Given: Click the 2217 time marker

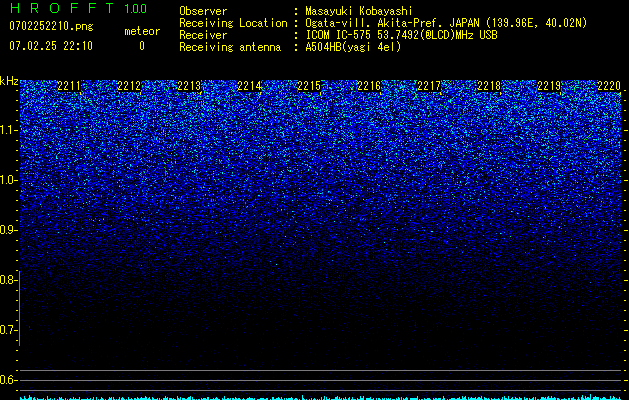Looking at the screenshot, I should coord(429,86).
